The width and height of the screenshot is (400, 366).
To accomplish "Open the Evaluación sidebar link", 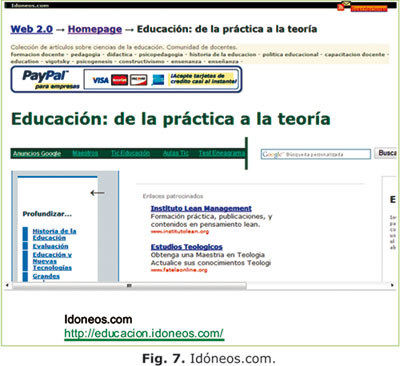I will tap(50, 246).
